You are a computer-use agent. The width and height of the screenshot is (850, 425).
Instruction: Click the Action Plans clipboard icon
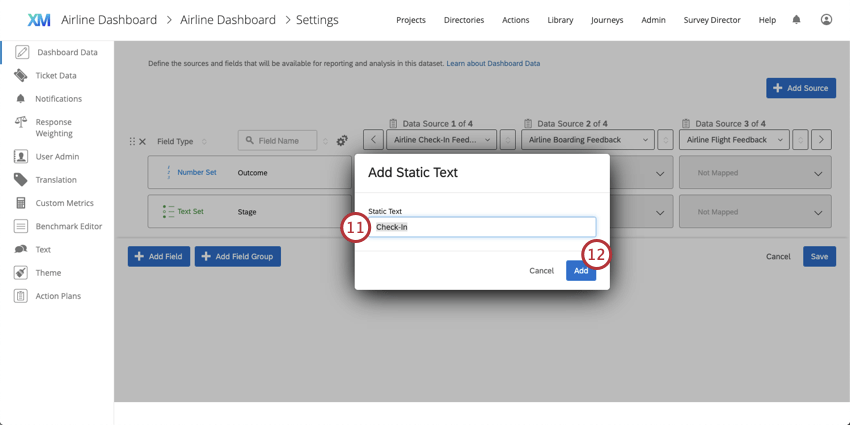tap(21, 295)
